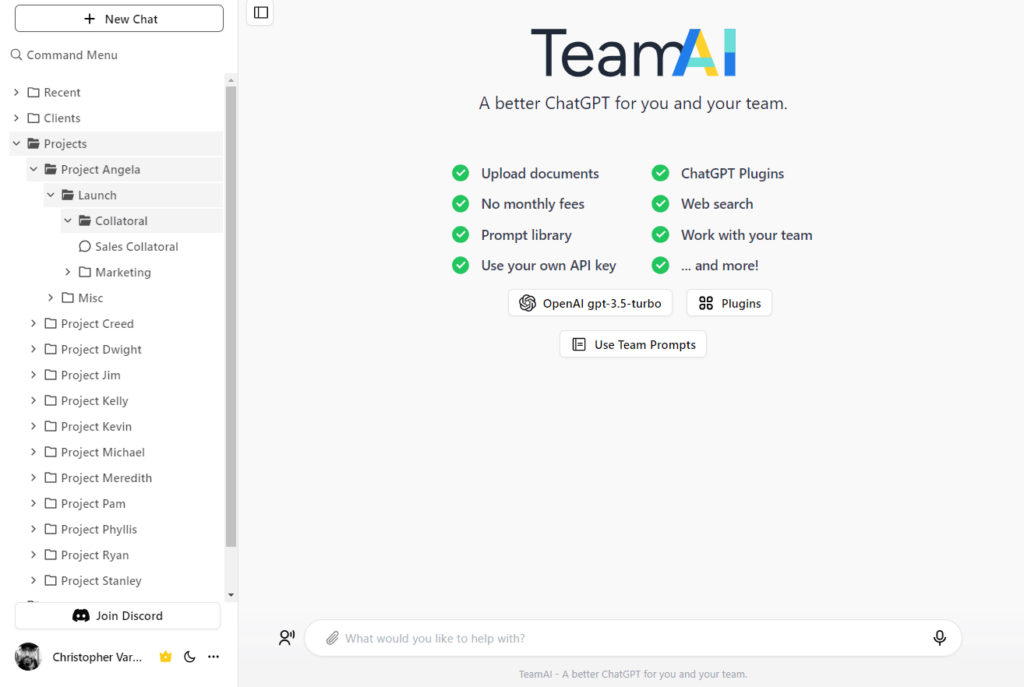The height and width of the screenshot is (687, 1024).
Task: Click the open Collatoral folder icon
Action: coord(84,221)
